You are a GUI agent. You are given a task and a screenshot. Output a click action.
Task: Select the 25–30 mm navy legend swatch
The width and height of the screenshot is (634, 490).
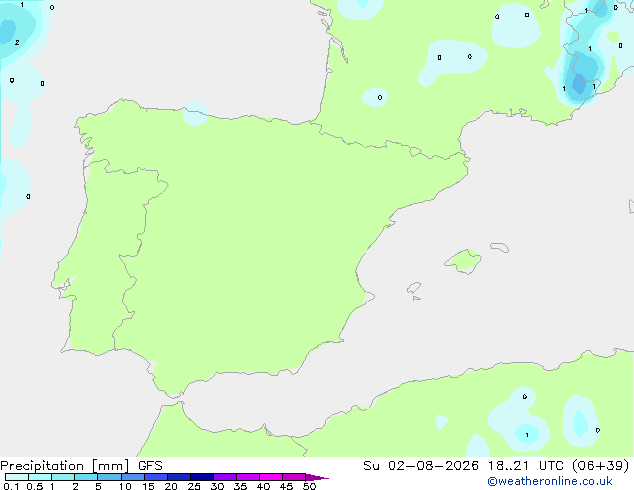point(202,477)
